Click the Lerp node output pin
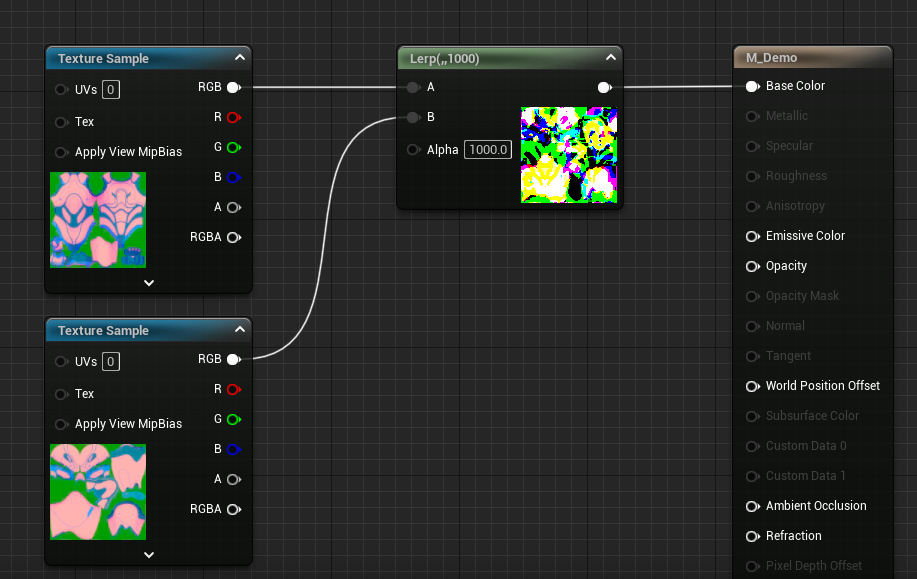The width and height of the screenshot is (917, 579). coord(604,87)
